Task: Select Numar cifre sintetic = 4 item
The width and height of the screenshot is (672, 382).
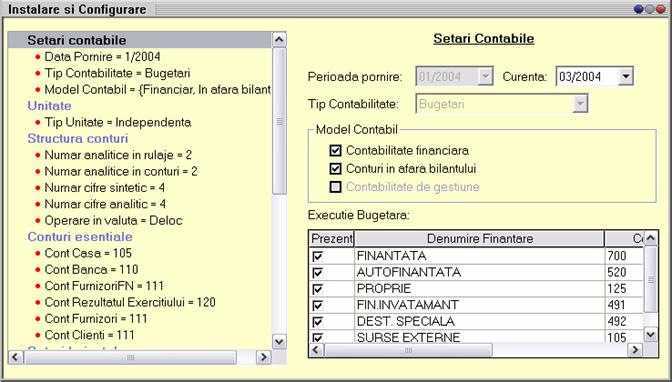Action: click(x=104, y=187)
